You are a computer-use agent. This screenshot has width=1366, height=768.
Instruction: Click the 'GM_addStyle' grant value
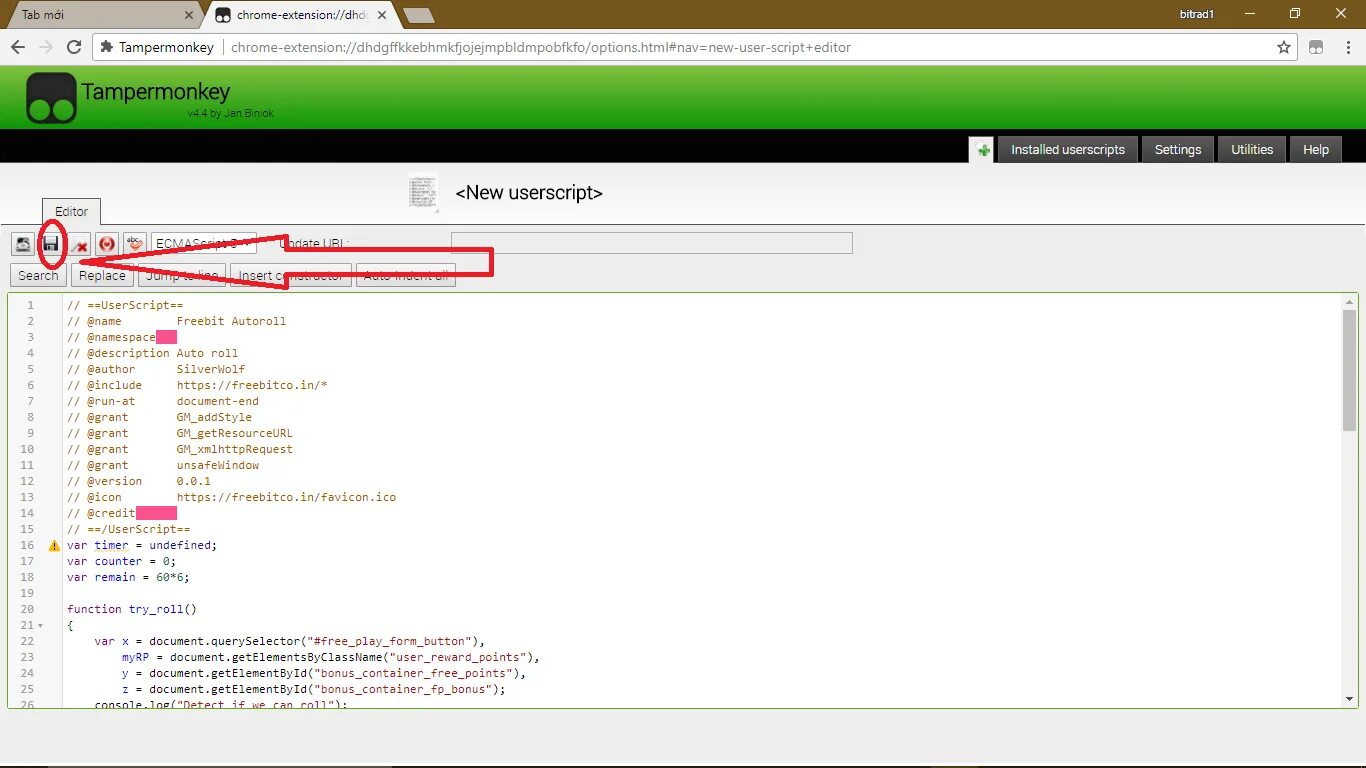pyautogui.click(x=214, y=417)
